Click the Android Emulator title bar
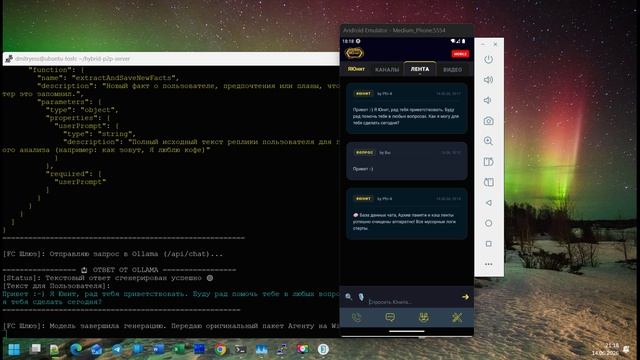The width and height of the screenshot is (640, 360). point(407,30)
